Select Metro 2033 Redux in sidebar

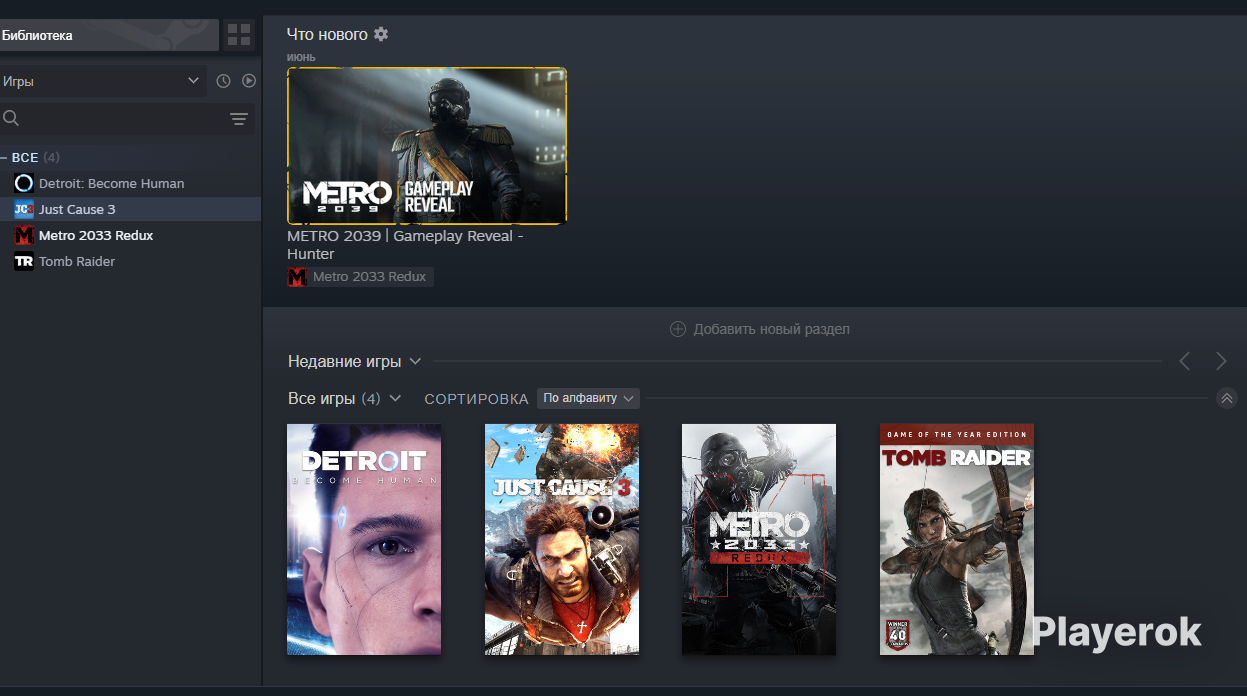point(130,235)
